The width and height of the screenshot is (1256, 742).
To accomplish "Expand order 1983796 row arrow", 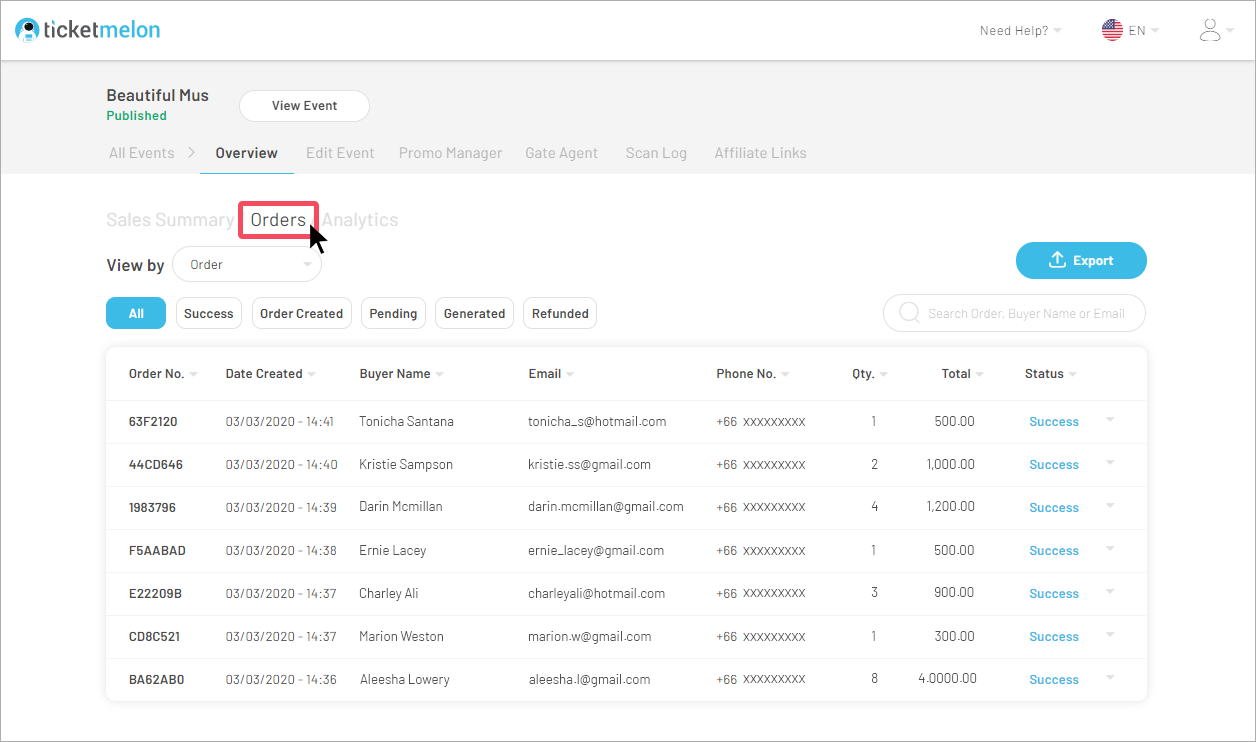I will tap(1110, 506).
